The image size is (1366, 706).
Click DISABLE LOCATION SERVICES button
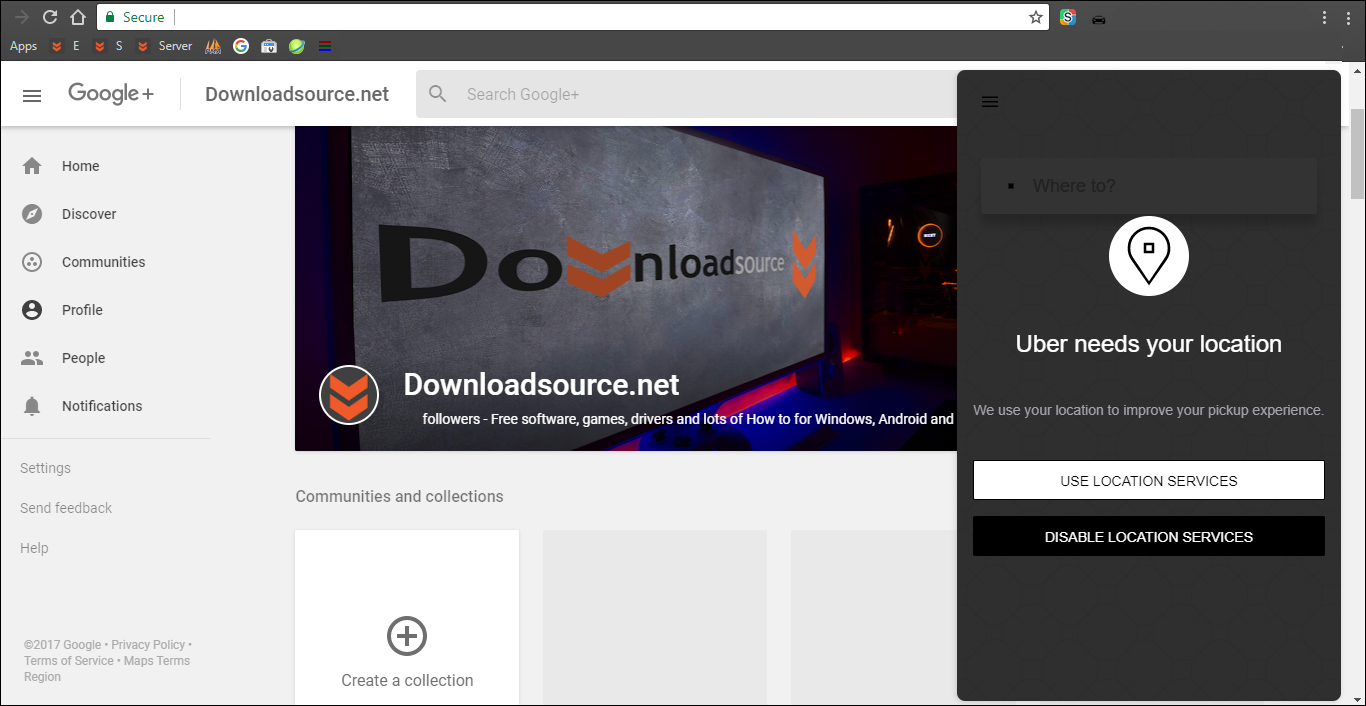pos(1149,536)
